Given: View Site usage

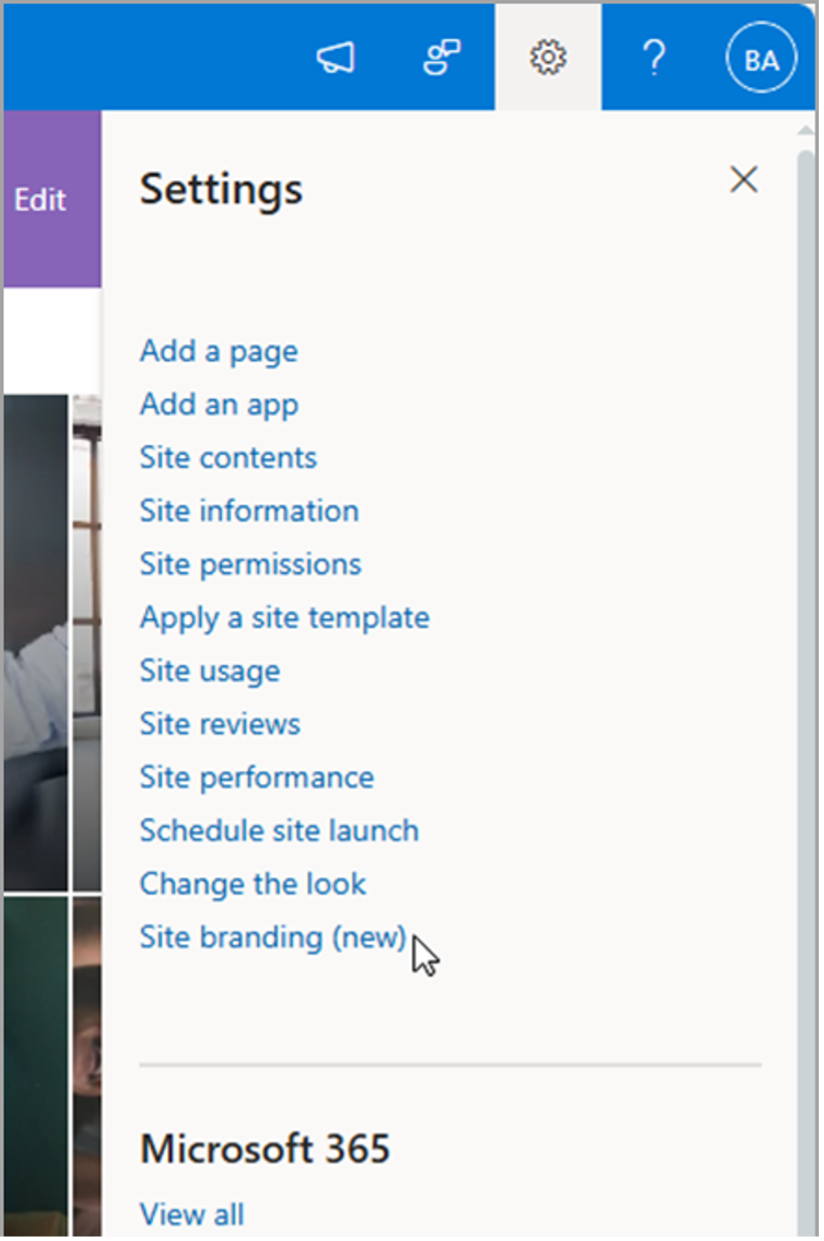Looking at the screenshot, I should coord(209,670).
